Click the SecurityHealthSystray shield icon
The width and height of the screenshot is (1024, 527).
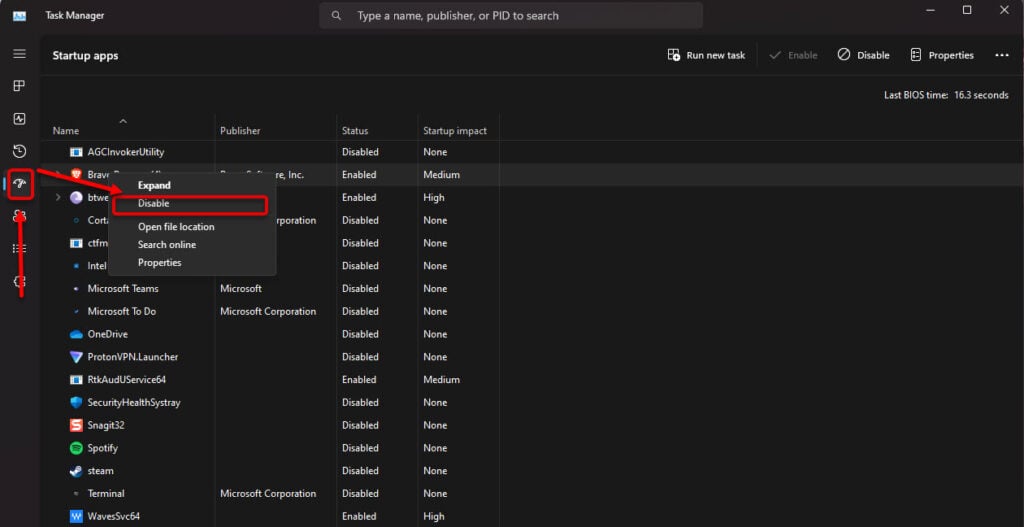point(76,402)
